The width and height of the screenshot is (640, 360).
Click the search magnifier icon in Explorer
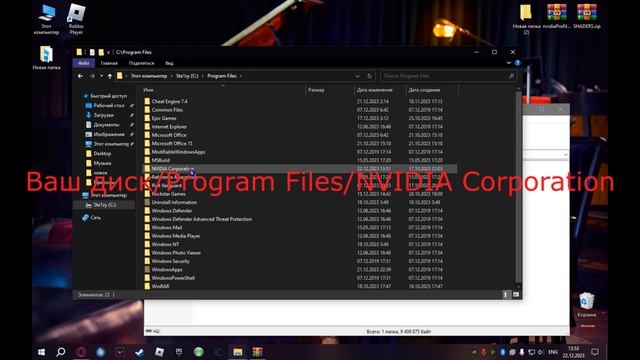point(511,76)
